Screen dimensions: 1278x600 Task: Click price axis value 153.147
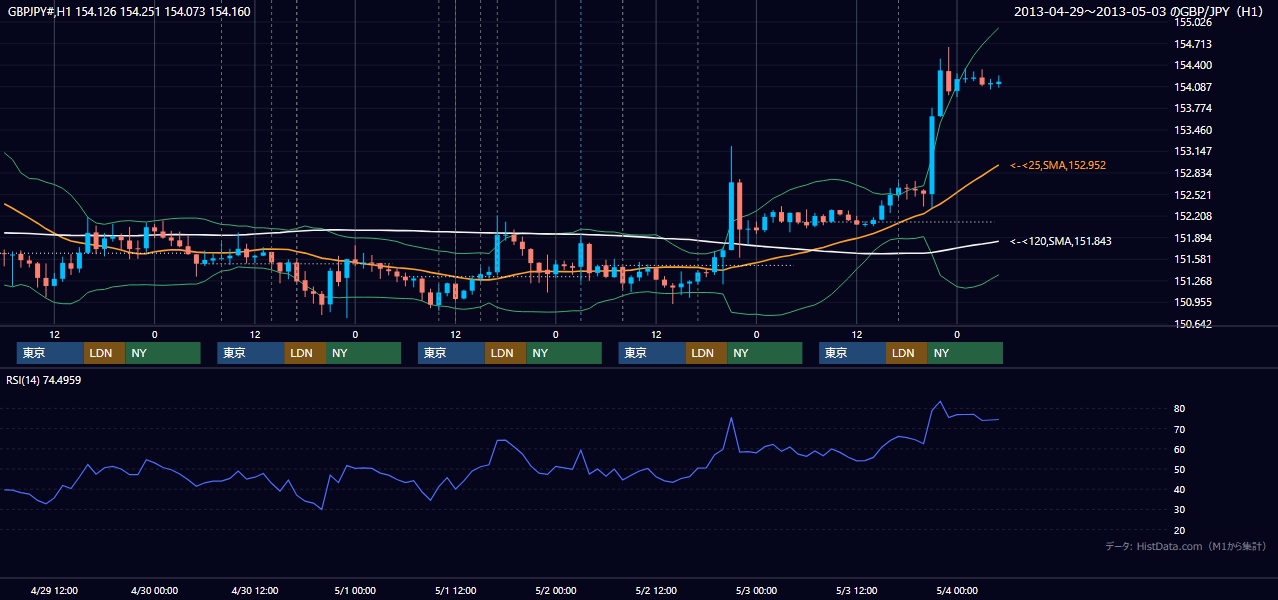(x=1193, y=151)
